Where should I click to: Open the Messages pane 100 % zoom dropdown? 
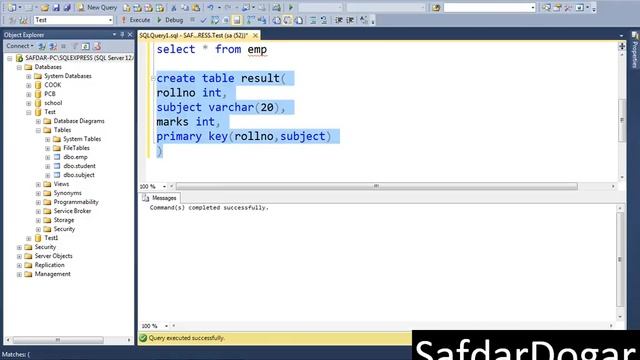[166, 326]
